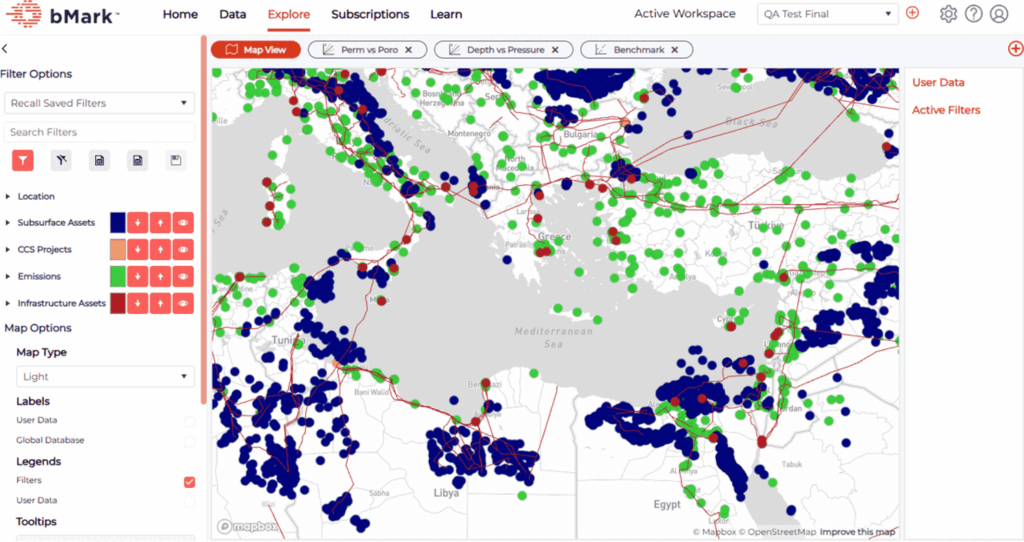
Task: Expand the CCS Projects filter group
Action: coord(8,249)
